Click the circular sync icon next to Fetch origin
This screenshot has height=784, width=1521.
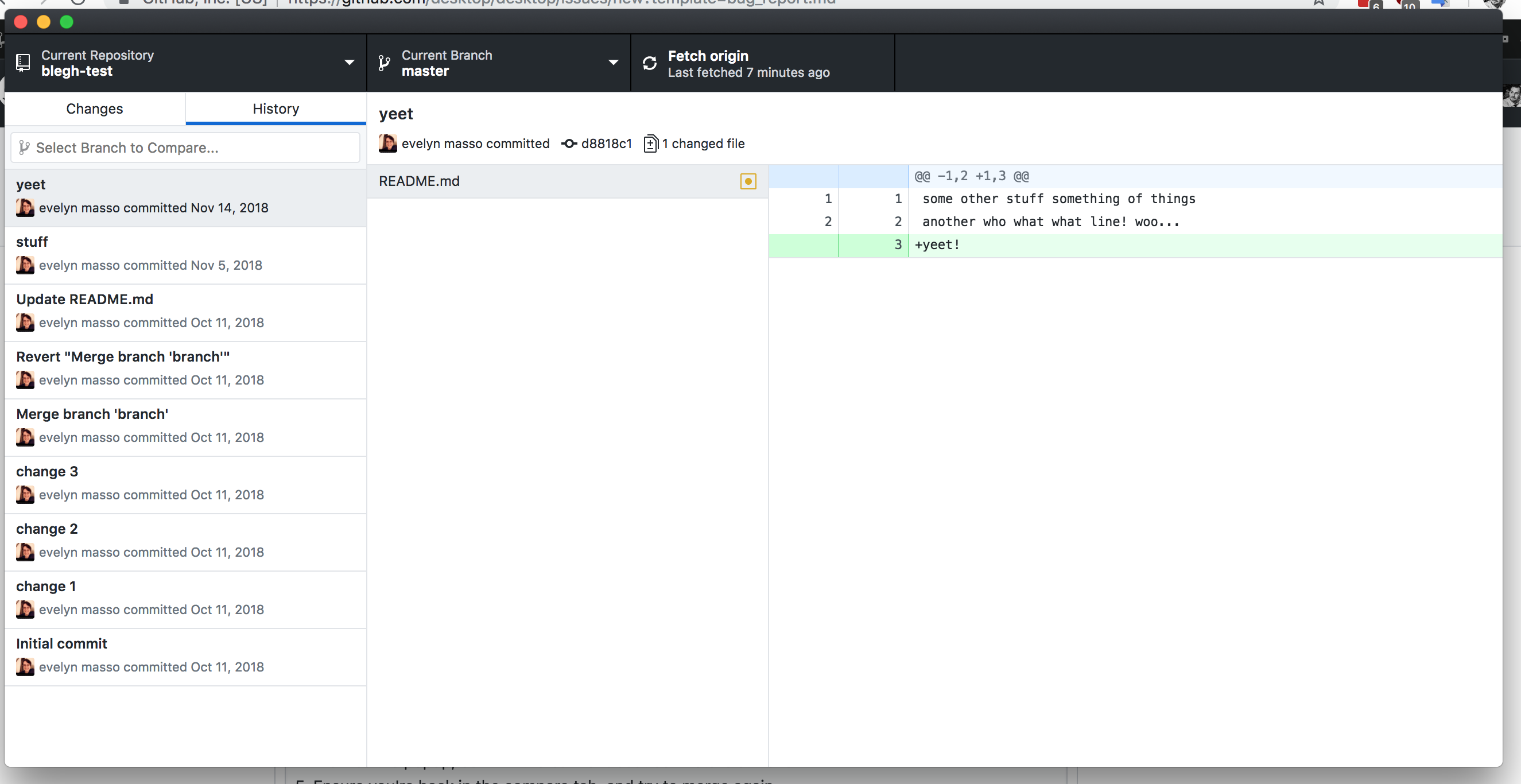pos(650,63)
